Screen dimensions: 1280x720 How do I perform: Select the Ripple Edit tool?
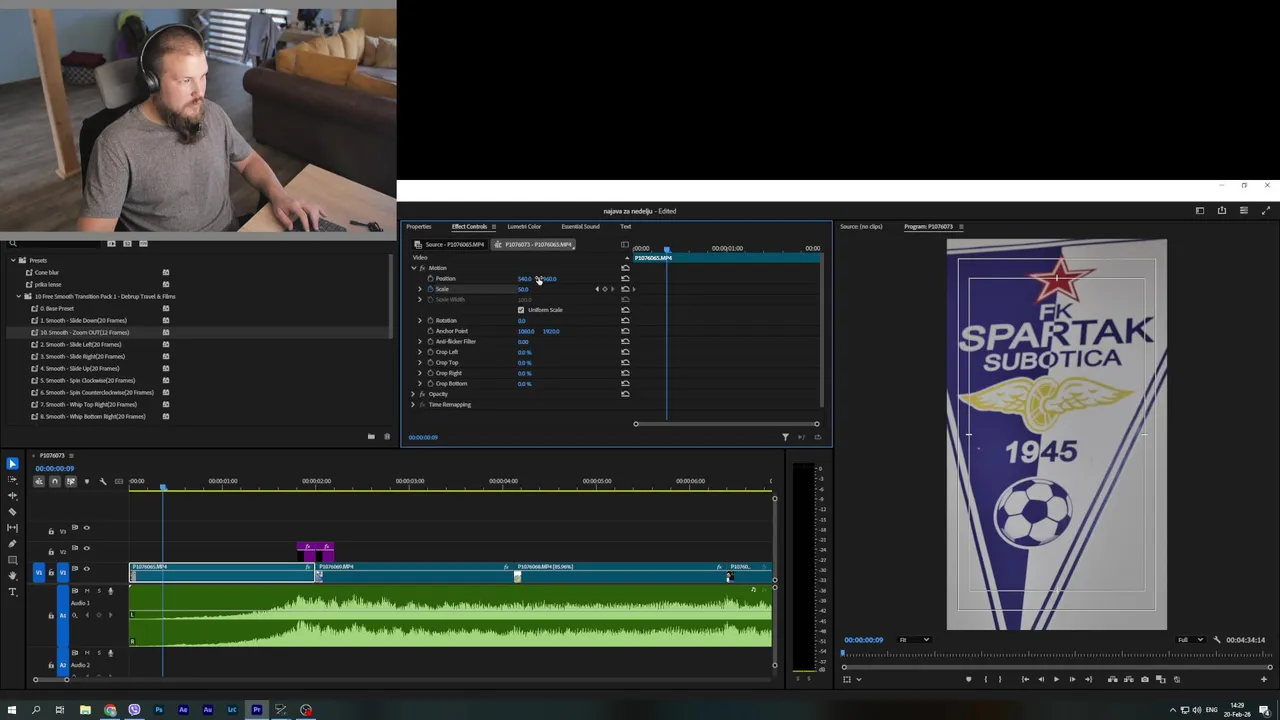pos(12,495)
